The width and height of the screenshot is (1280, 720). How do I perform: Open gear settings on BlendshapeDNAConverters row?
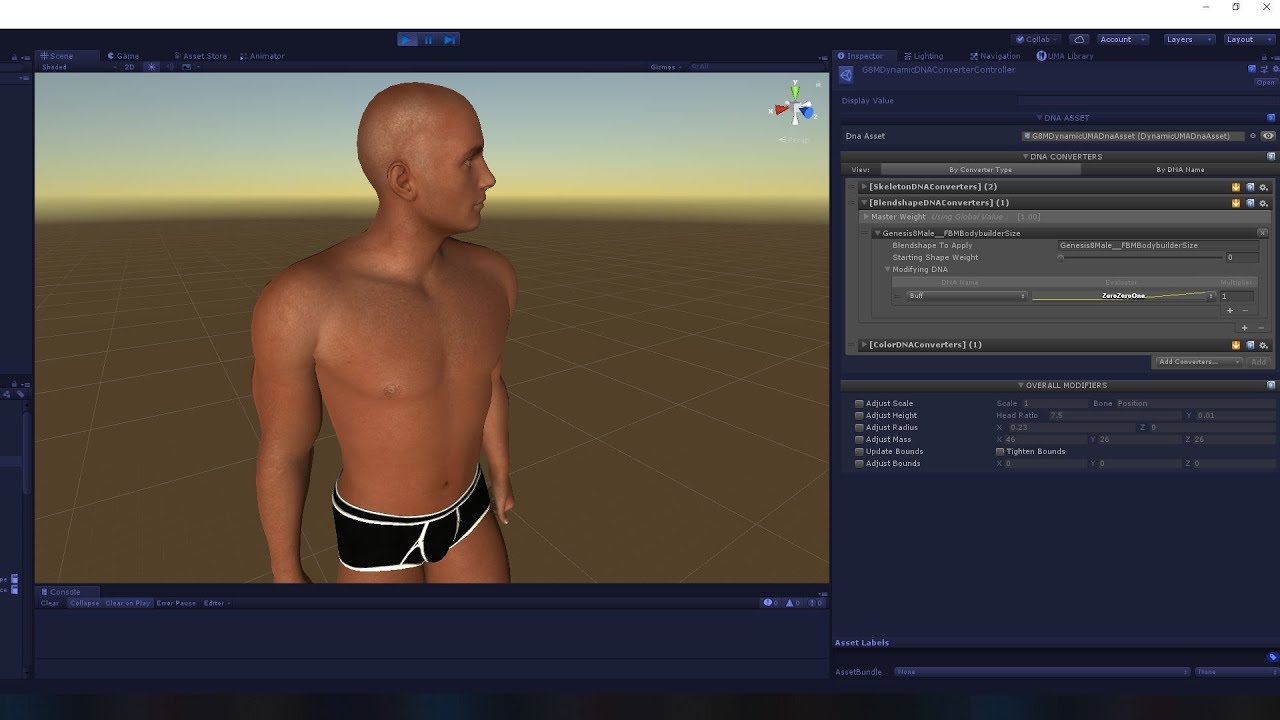[1263, 203]
